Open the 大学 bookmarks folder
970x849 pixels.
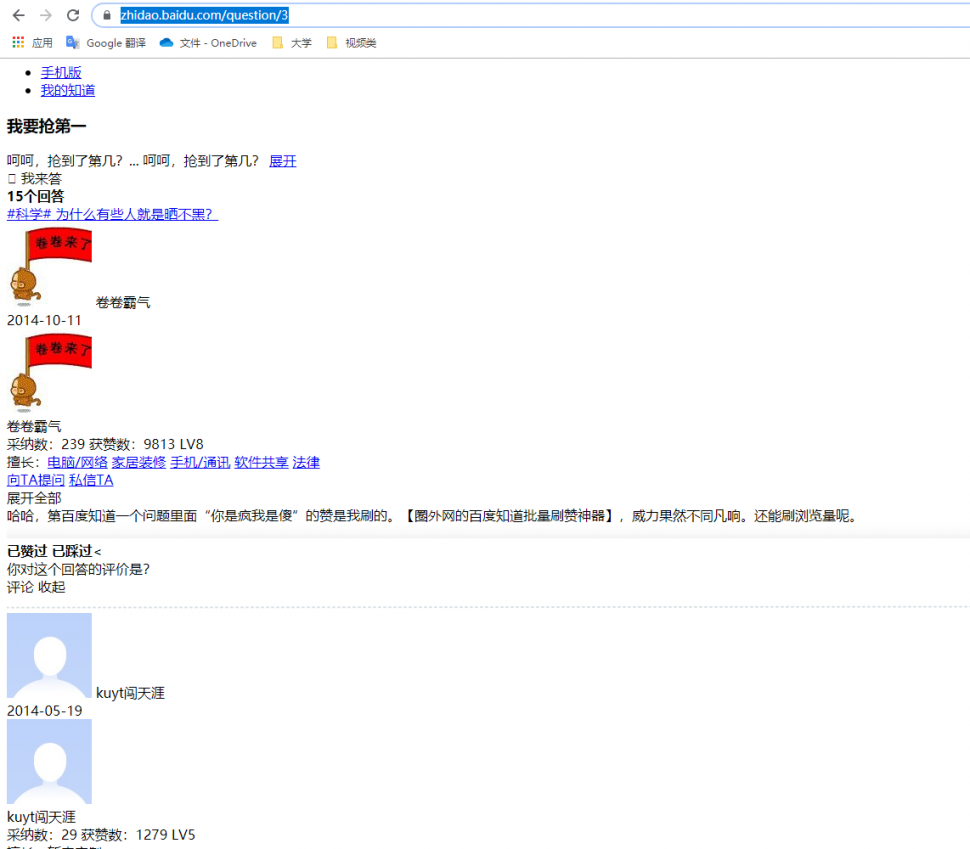291,43
